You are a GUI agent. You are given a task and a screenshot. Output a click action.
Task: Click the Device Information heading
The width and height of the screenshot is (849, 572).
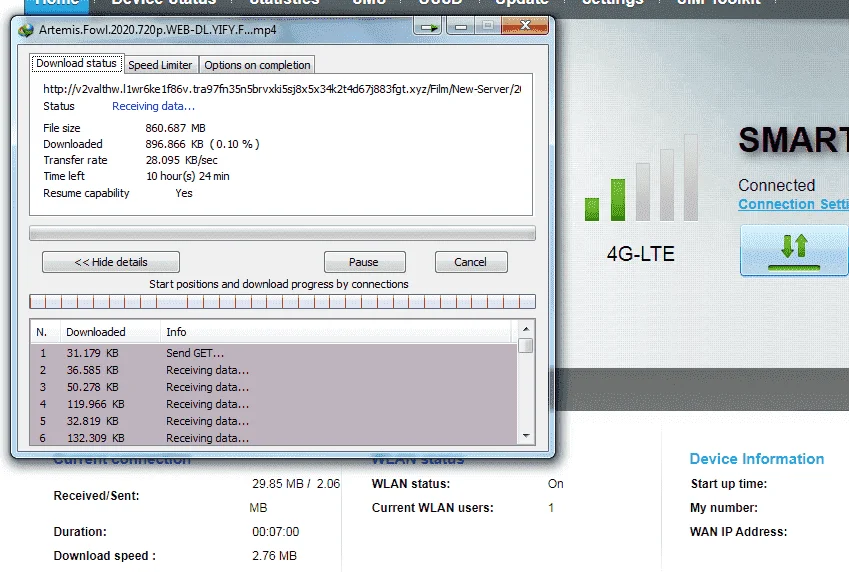pyautogui.click(x=756, y=459)
